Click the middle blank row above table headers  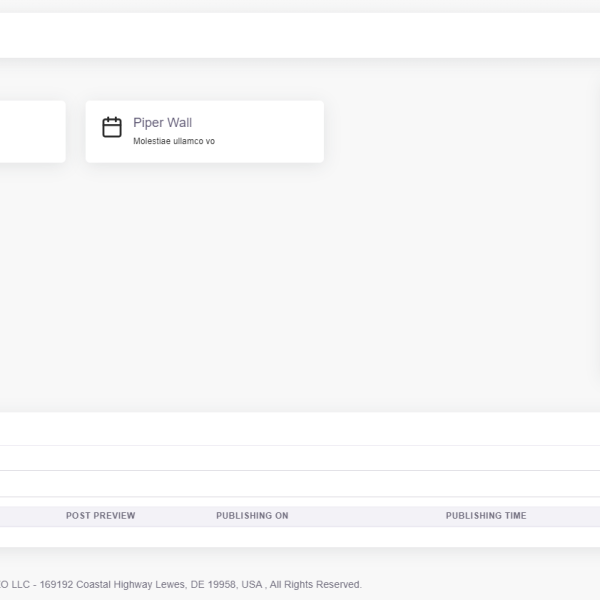click(300, 458)
